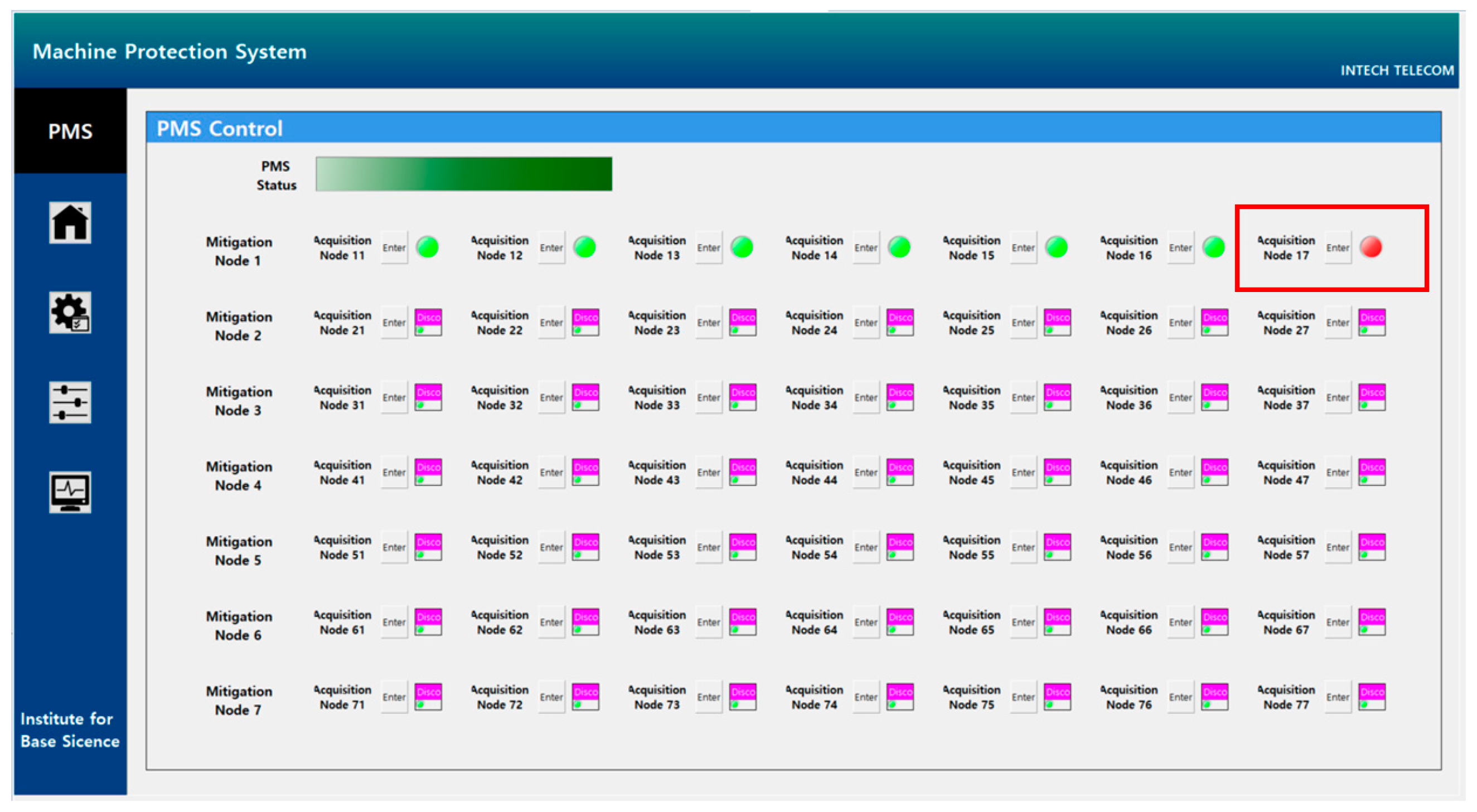This screenshot has width=1477, height=812.
Task: Click the green status light of Node 11
Action: (x=427, y=247)
